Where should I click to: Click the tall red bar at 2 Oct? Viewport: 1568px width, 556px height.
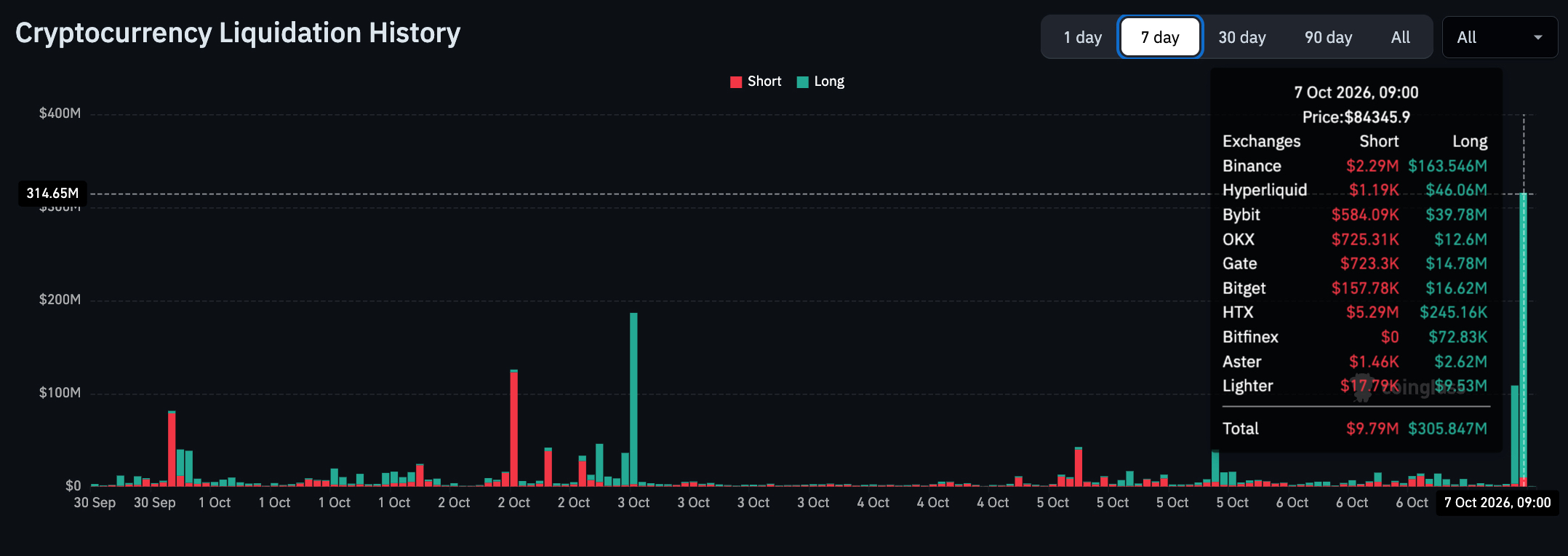pos(514,428)
